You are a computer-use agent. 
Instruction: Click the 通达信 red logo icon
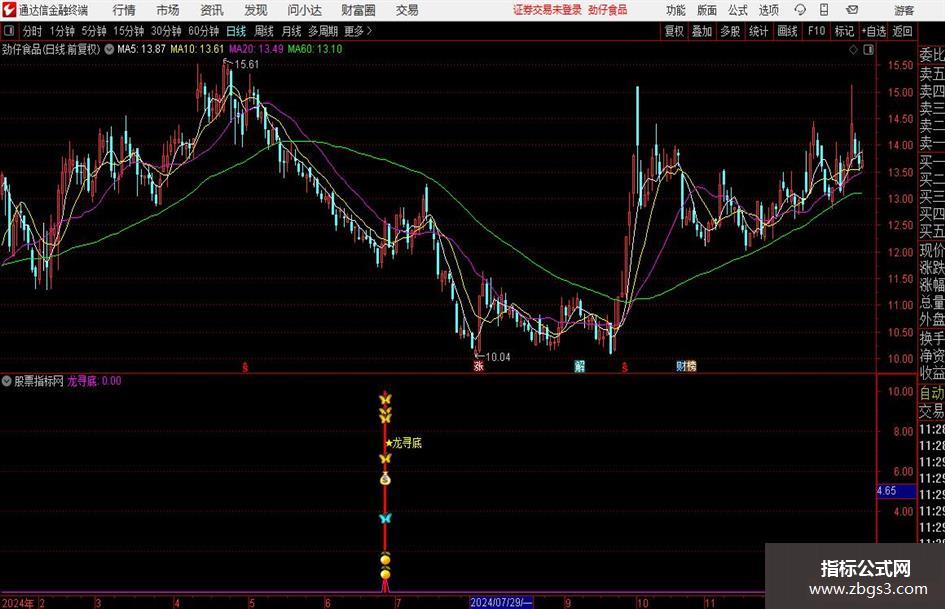point(8,10)
